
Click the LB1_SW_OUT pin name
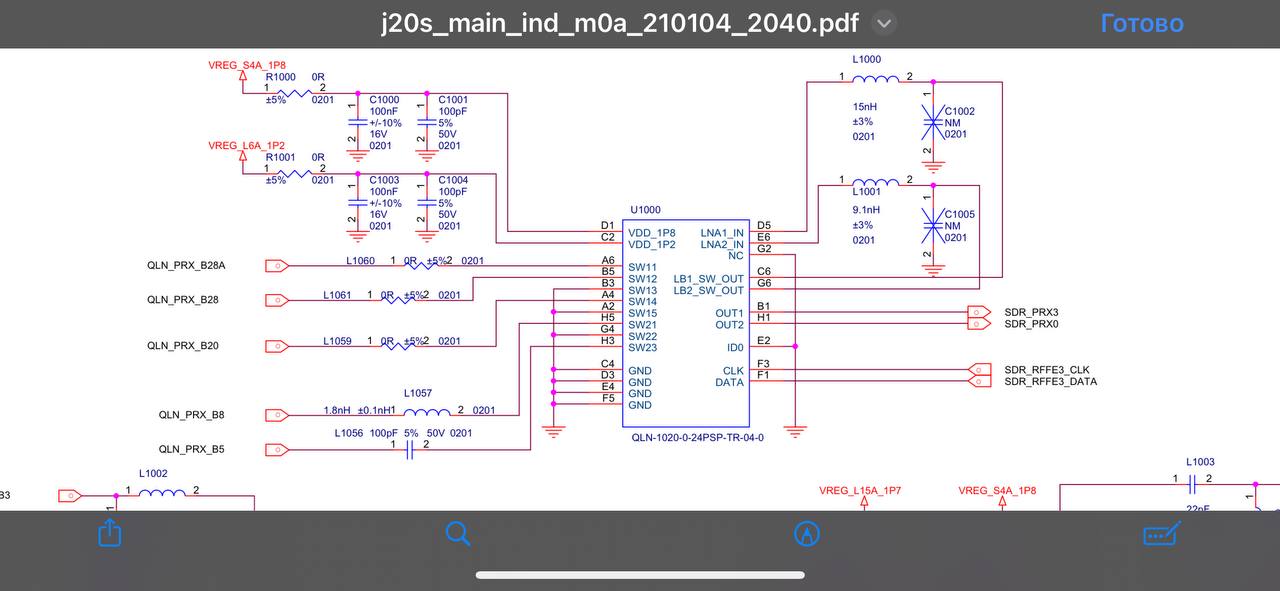click(x=709, y=279)
